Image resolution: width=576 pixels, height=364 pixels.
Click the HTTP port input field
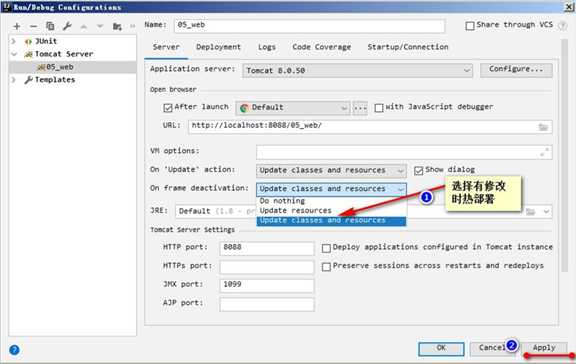click(x=267, y=248)
